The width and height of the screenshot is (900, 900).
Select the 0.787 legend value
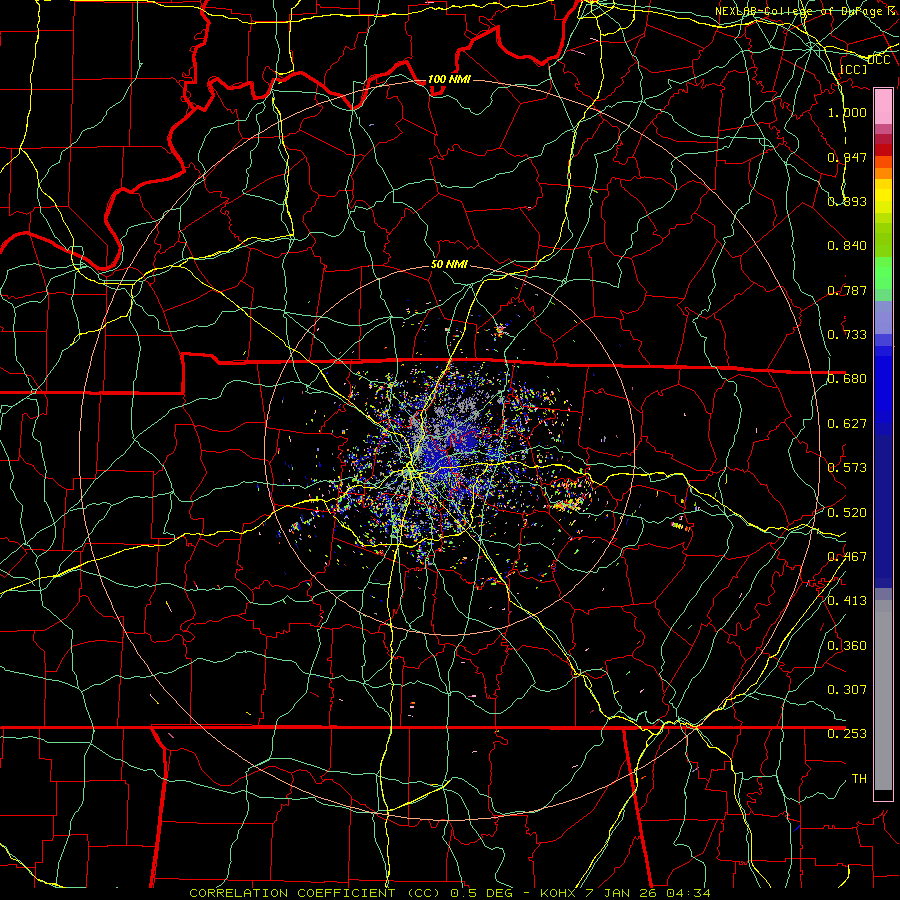tap(847, 290)
